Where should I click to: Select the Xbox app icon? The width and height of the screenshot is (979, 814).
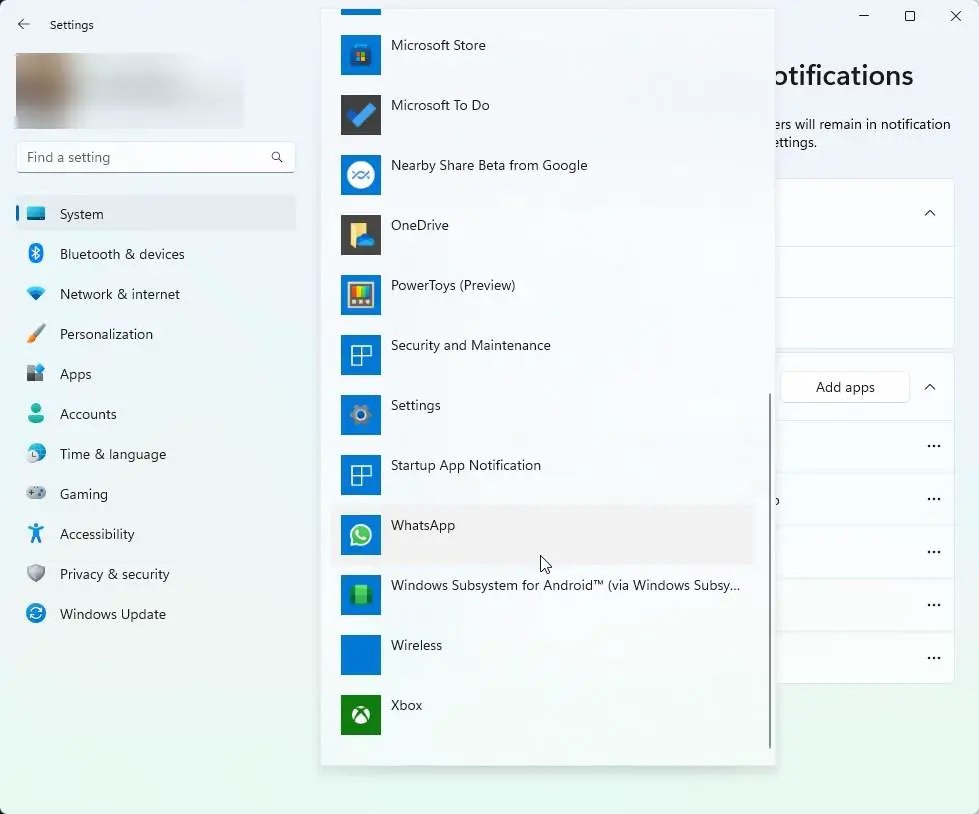click(x=361, y=714)
